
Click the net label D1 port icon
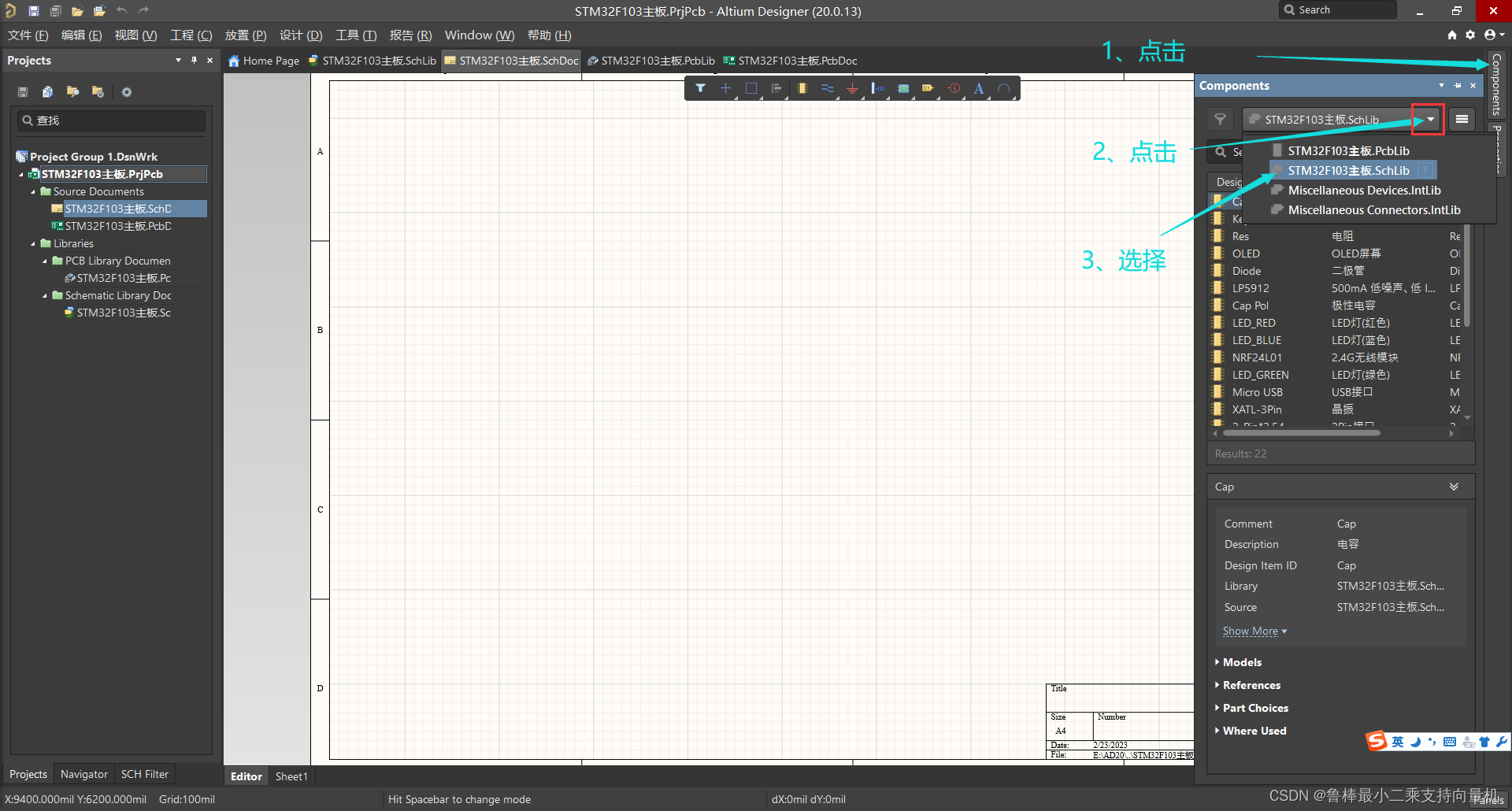(928, 89)
